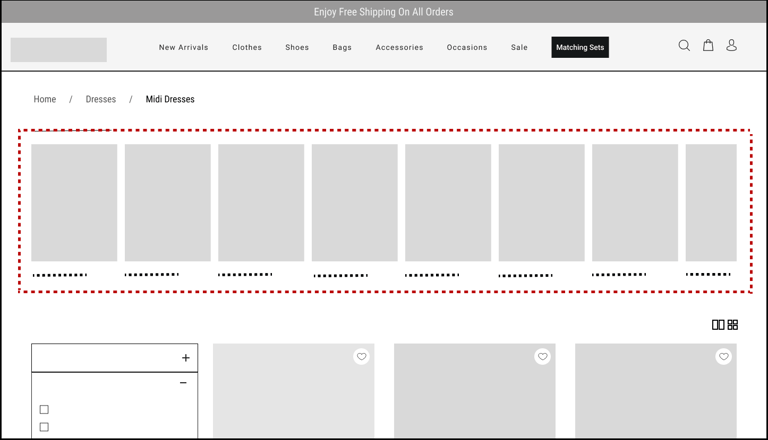Expand the collapsed filter with plus sign
The height and width of the screenshot is (440, 768).
[x=186, y=358]
